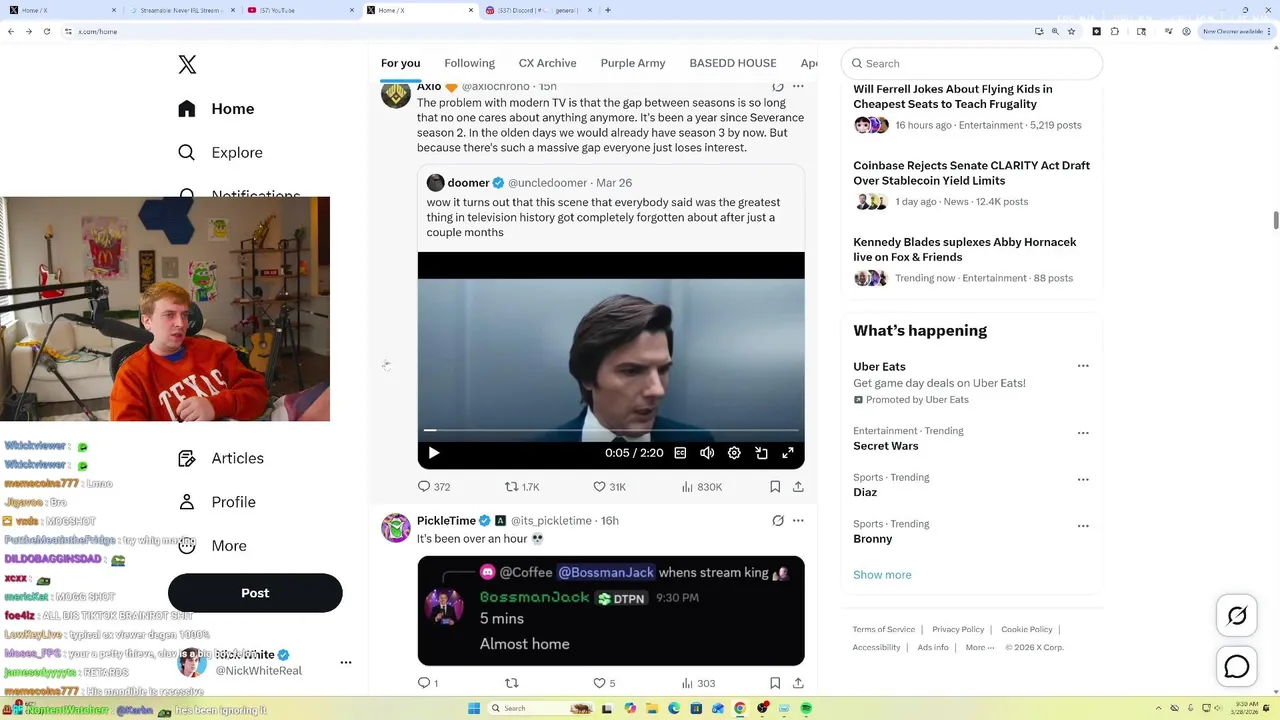Open Profile in sidebar
This screenshot has height=720, width=1280.
coord(217,502)
